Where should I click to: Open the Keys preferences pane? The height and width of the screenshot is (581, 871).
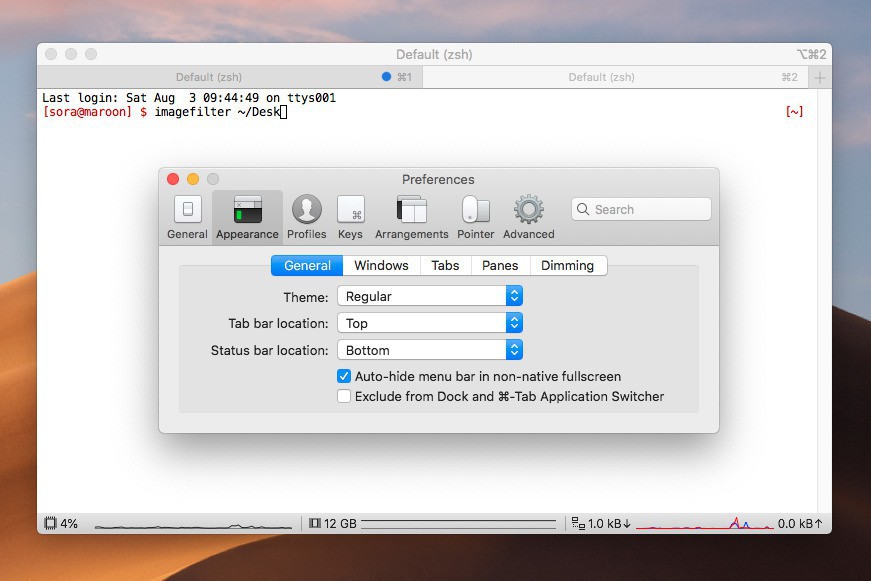point(350,210)
